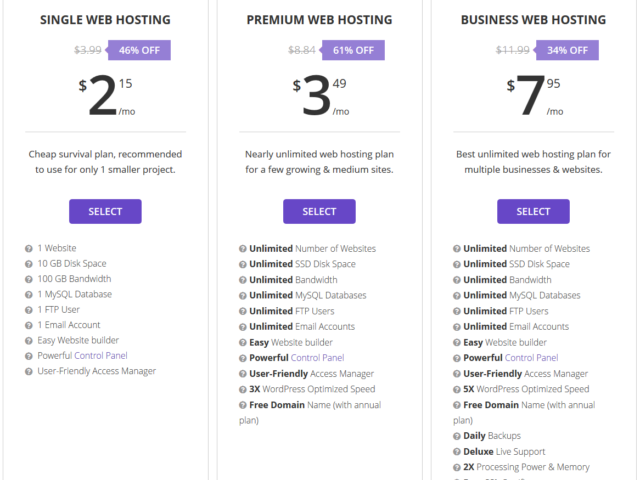Click the help icon next to Business Daily Backups
Viewport: 640px width, 480px height.
tap(457, 436)
